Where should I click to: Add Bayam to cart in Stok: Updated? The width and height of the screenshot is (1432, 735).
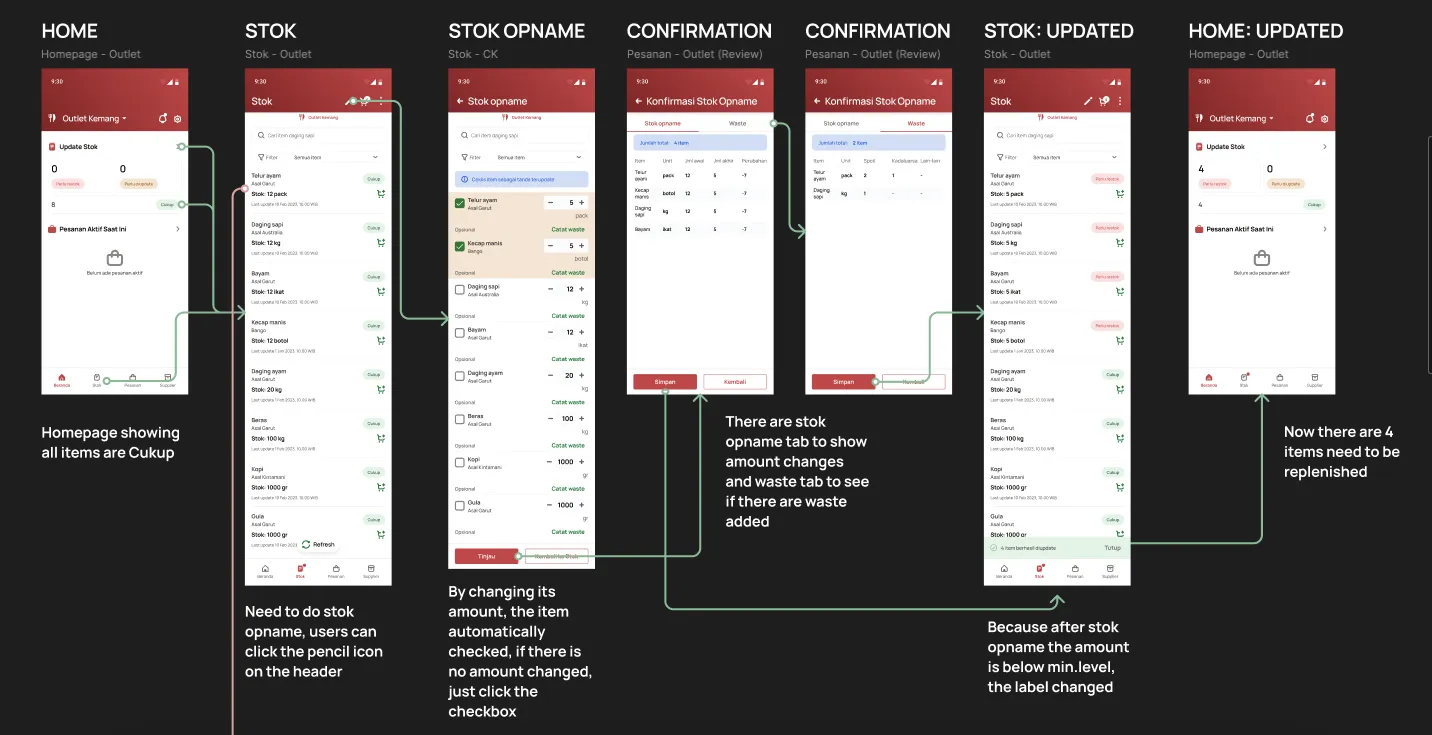(x=1120, y=292)
